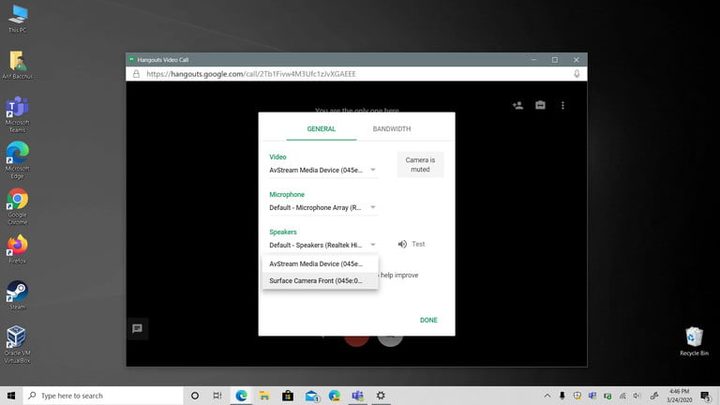Screen dimensions: 720x405
Task: Click the padlock site info icon
Action: click(136, 74)
